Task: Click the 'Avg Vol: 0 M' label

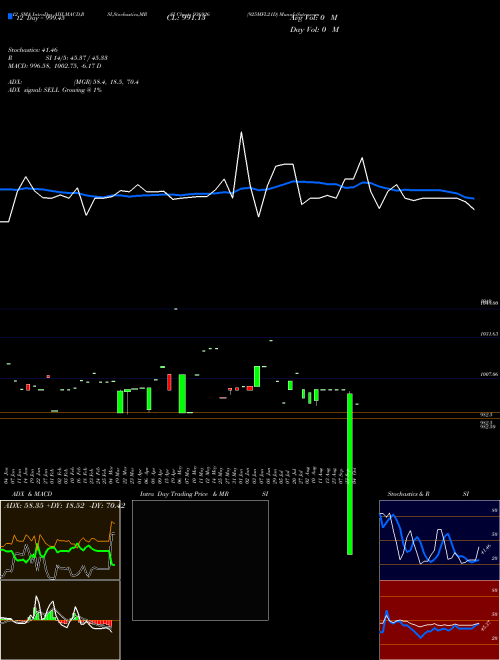Action: click(x=314, y=18)
